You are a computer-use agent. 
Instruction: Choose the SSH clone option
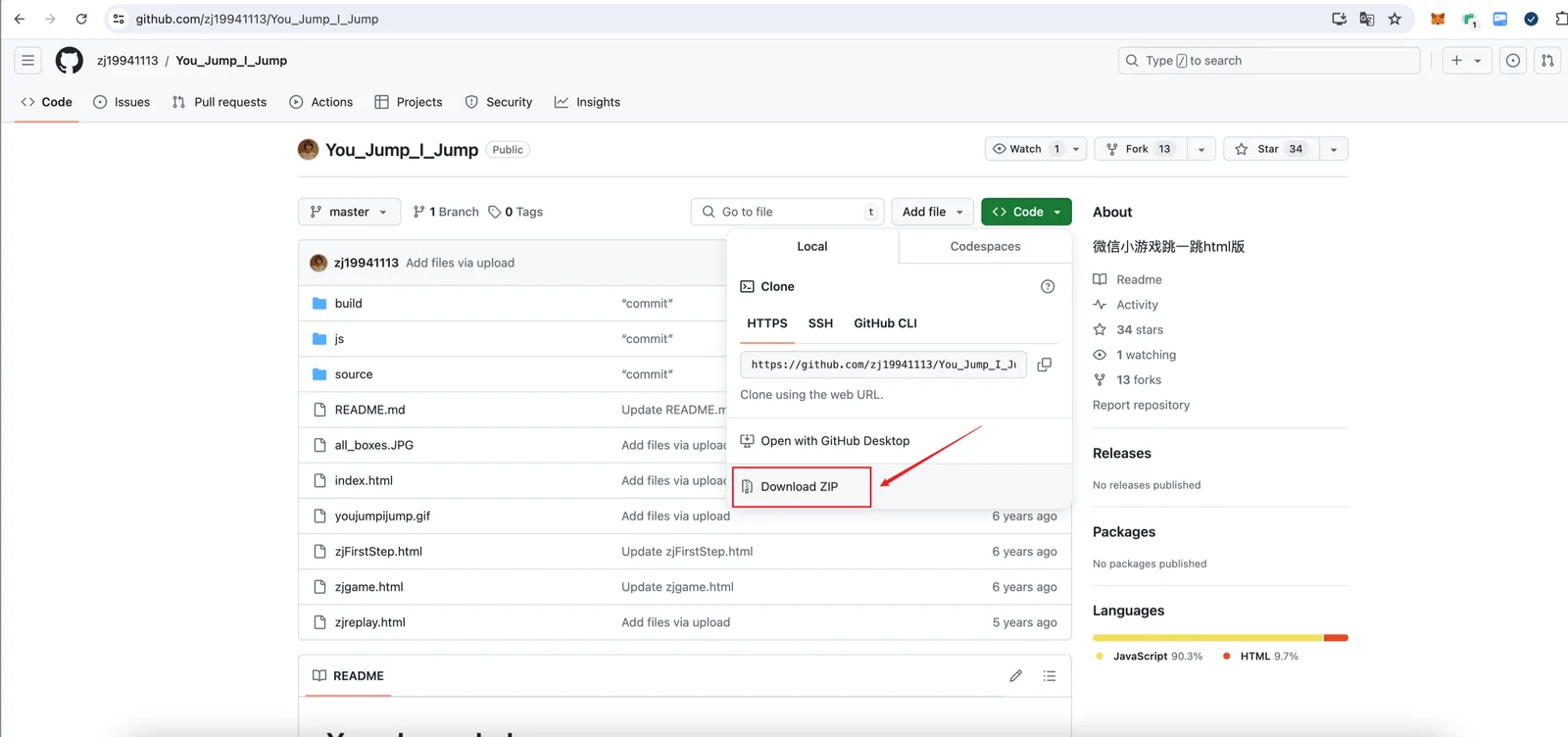820,323
